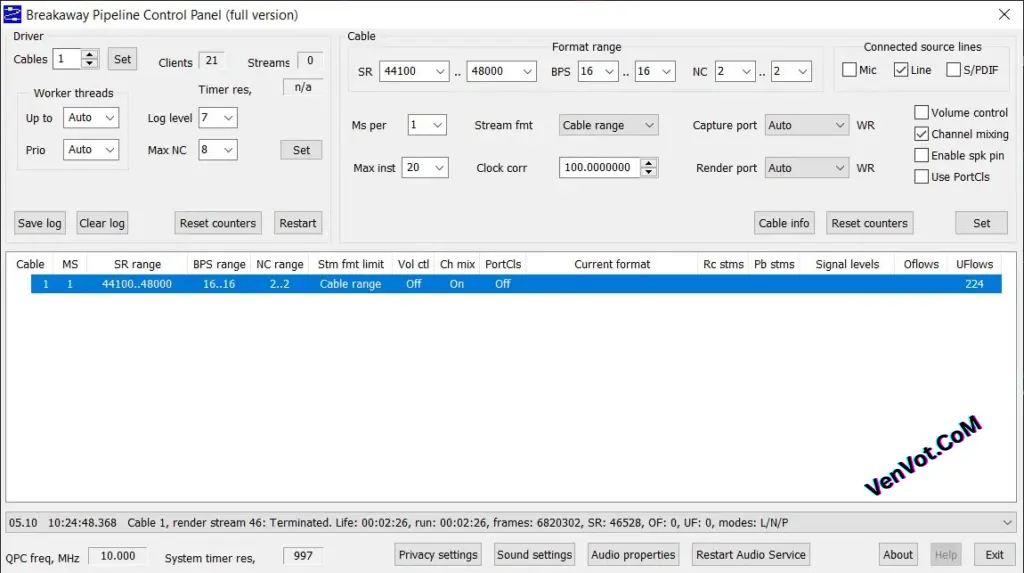Expand the log message dropdown arrow
1024x573 pixels.
tap(1007, 523)
